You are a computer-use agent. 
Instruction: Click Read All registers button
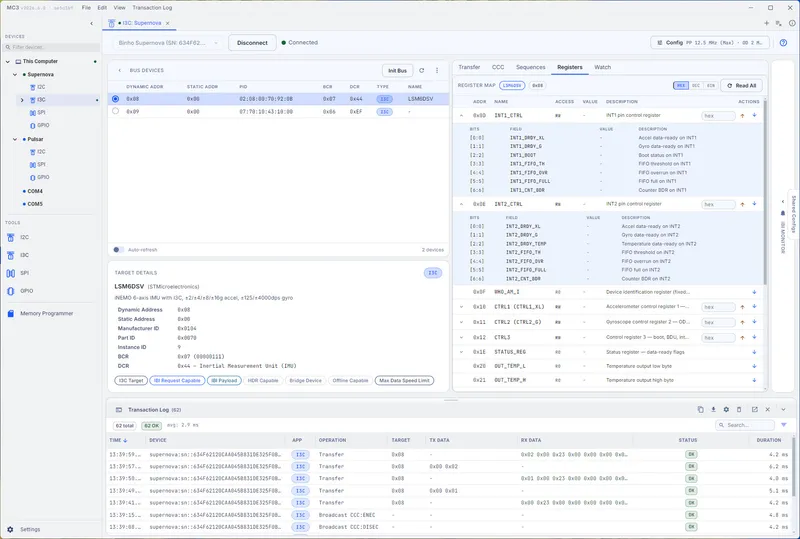click(741, 85)
